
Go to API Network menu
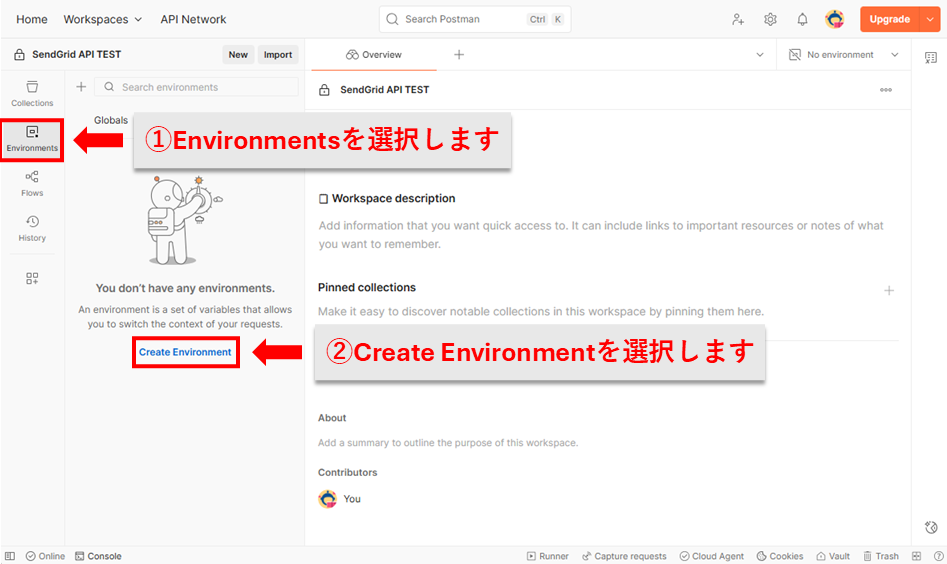point(193,19)
